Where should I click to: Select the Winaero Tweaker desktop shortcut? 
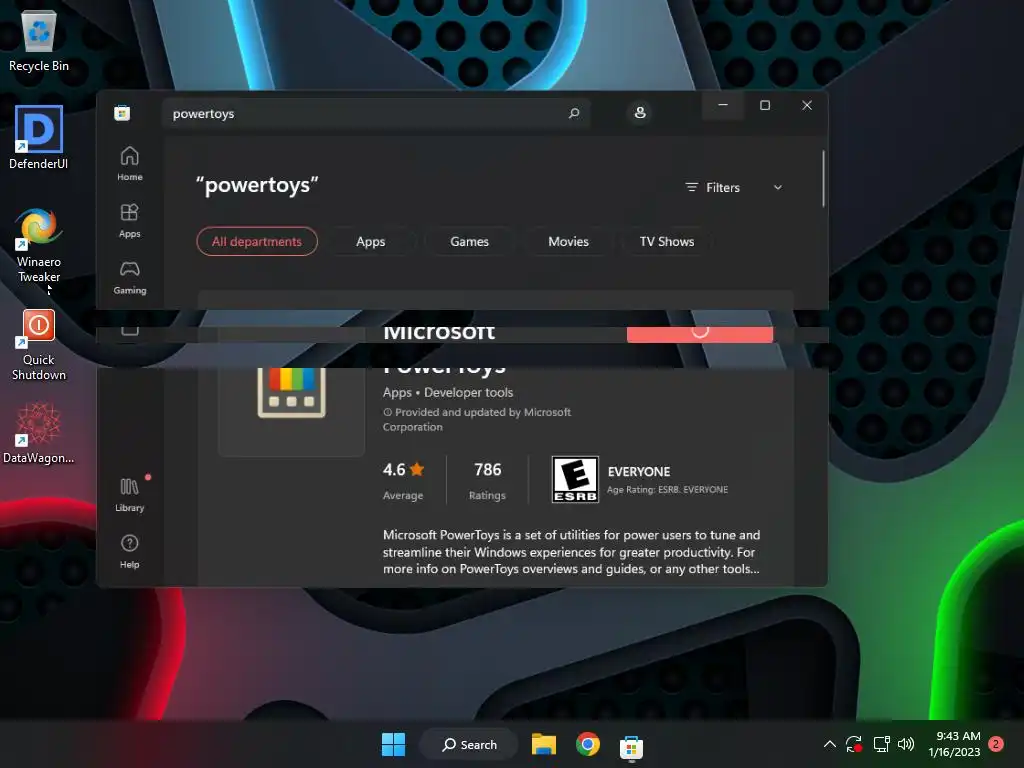tap(39, 245)
